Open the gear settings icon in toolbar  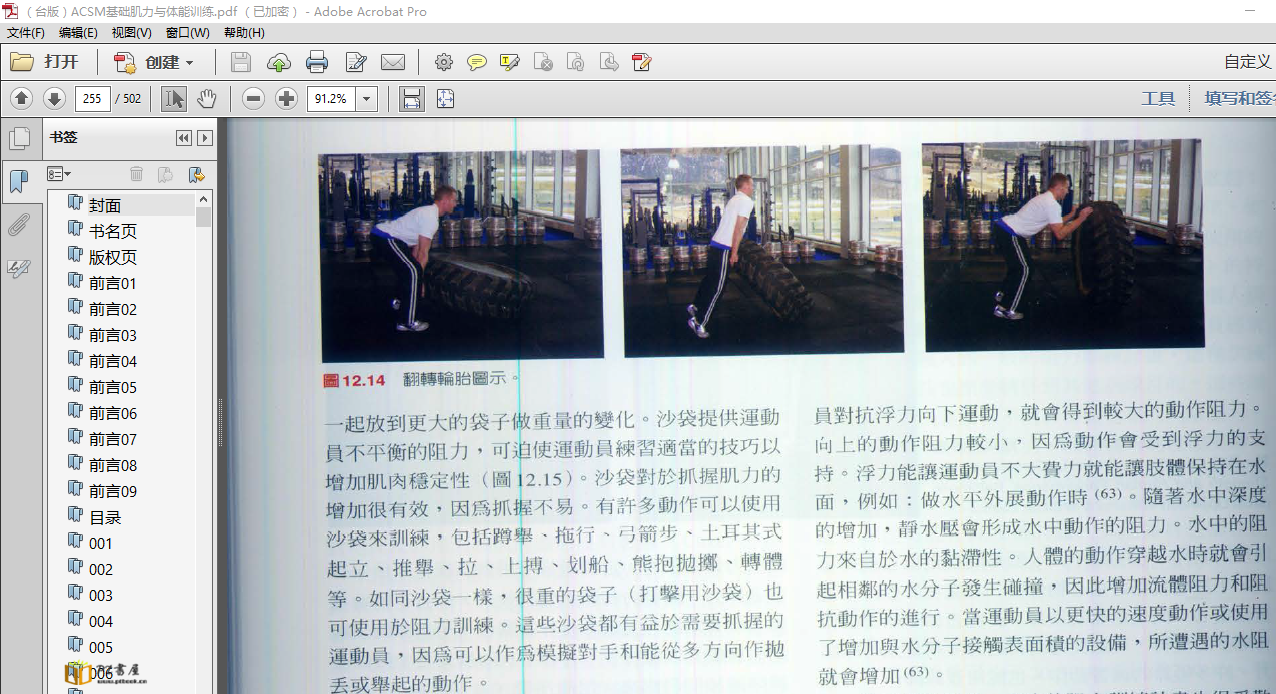pyautogui.click(x=444, y=62)
